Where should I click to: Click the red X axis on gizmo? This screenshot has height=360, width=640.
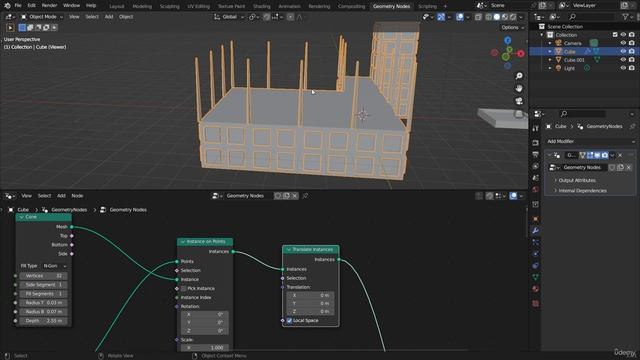521,53
